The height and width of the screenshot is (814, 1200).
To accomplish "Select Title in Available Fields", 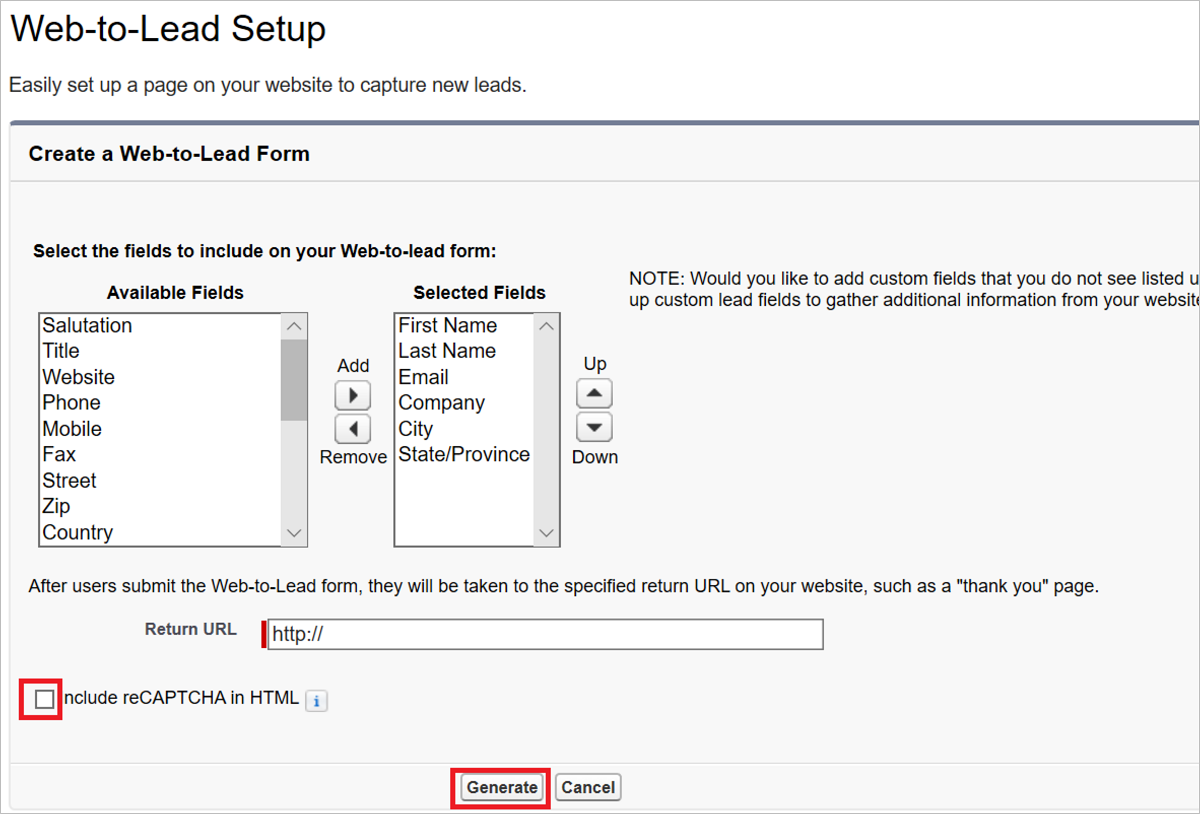I will pos(61,351).
